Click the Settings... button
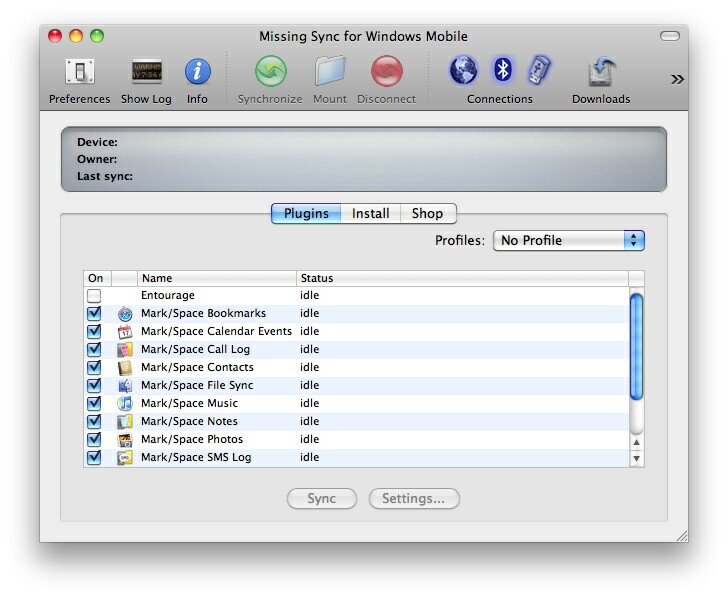Screen dimensions: 728x597 (x=414, y=499)
